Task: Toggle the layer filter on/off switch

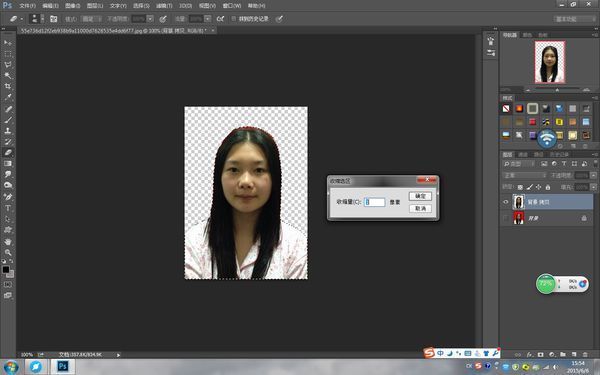Action: point(595,164)
